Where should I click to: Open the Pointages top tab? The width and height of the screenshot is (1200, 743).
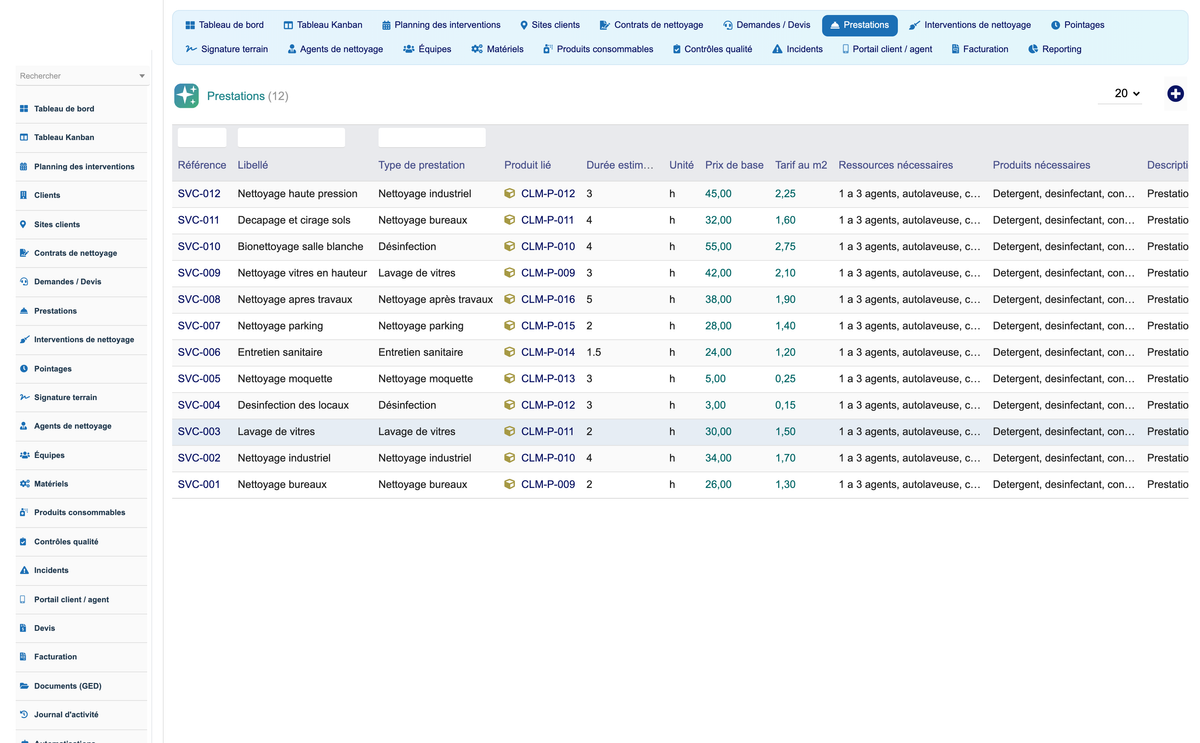coord(1077,25)
